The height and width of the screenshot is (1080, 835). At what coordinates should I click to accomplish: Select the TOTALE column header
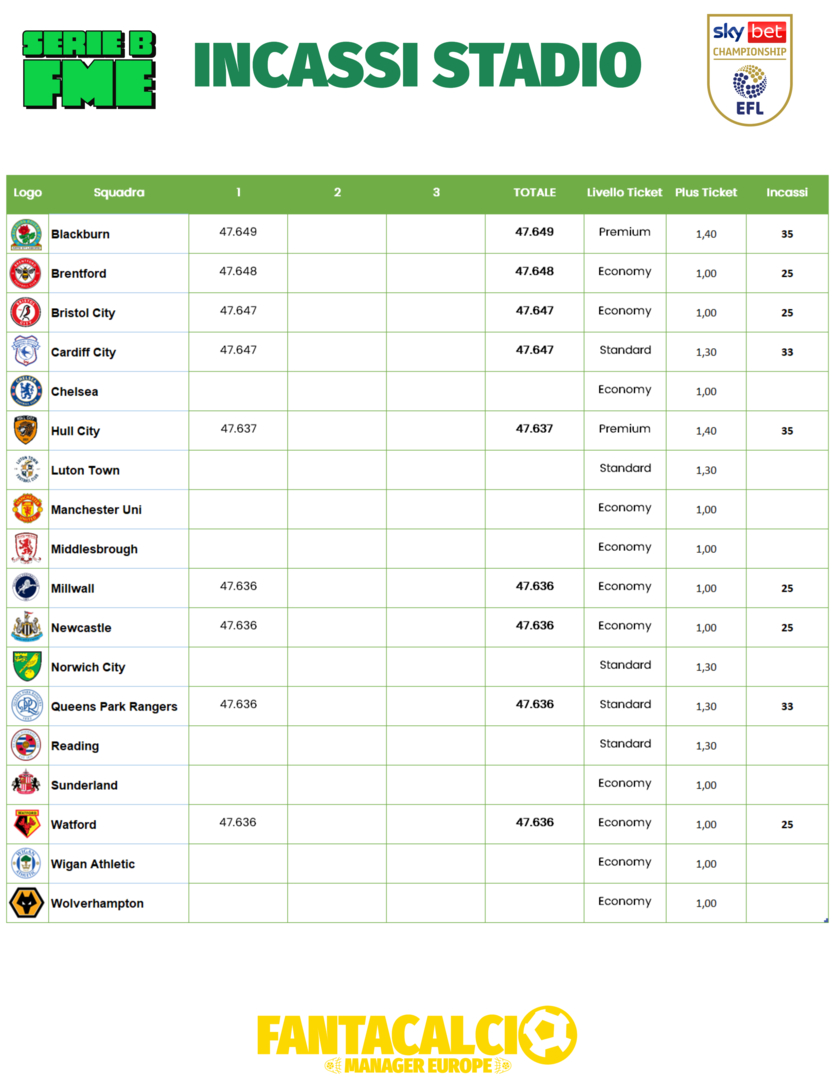(x=535, y=193)
